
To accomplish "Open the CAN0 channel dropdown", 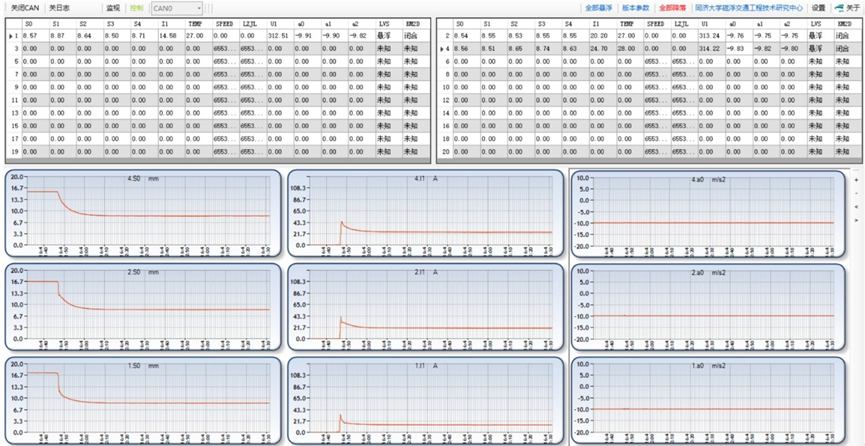I will point(177,8).
